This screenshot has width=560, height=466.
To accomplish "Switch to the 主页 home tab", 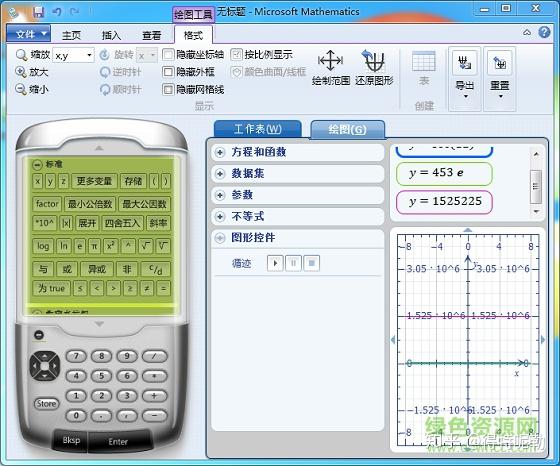I will 71,35.
